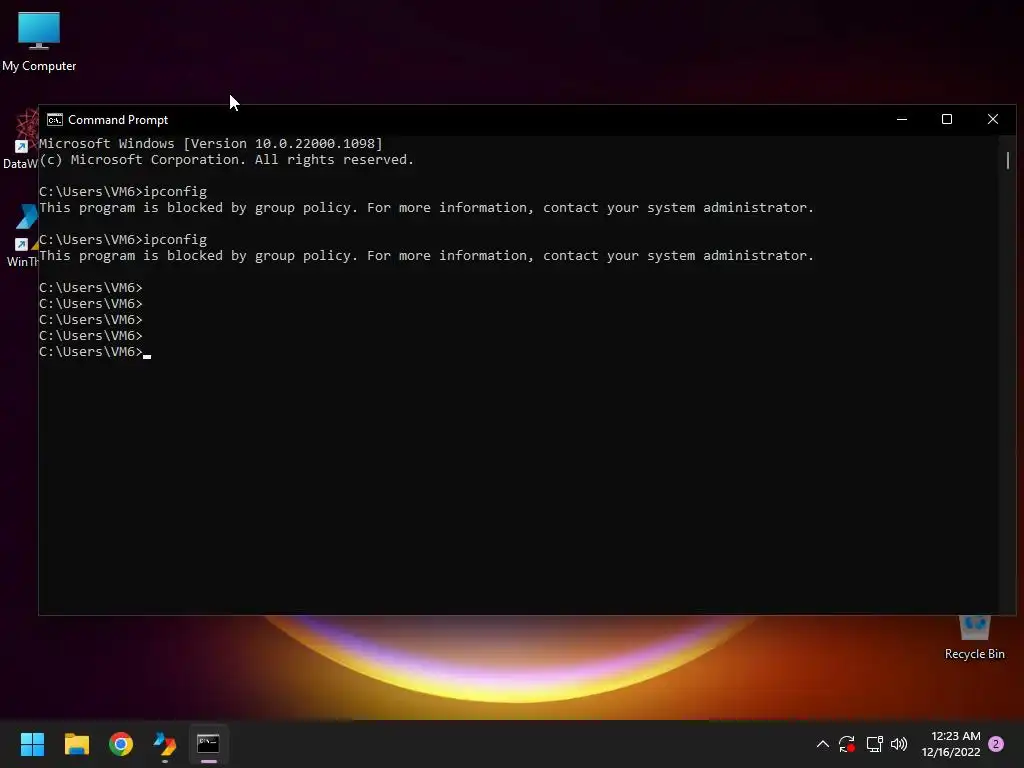1024x768 pixels.
Task: Click the colorful arrow app taskbar icon
Action: (165, 744)
